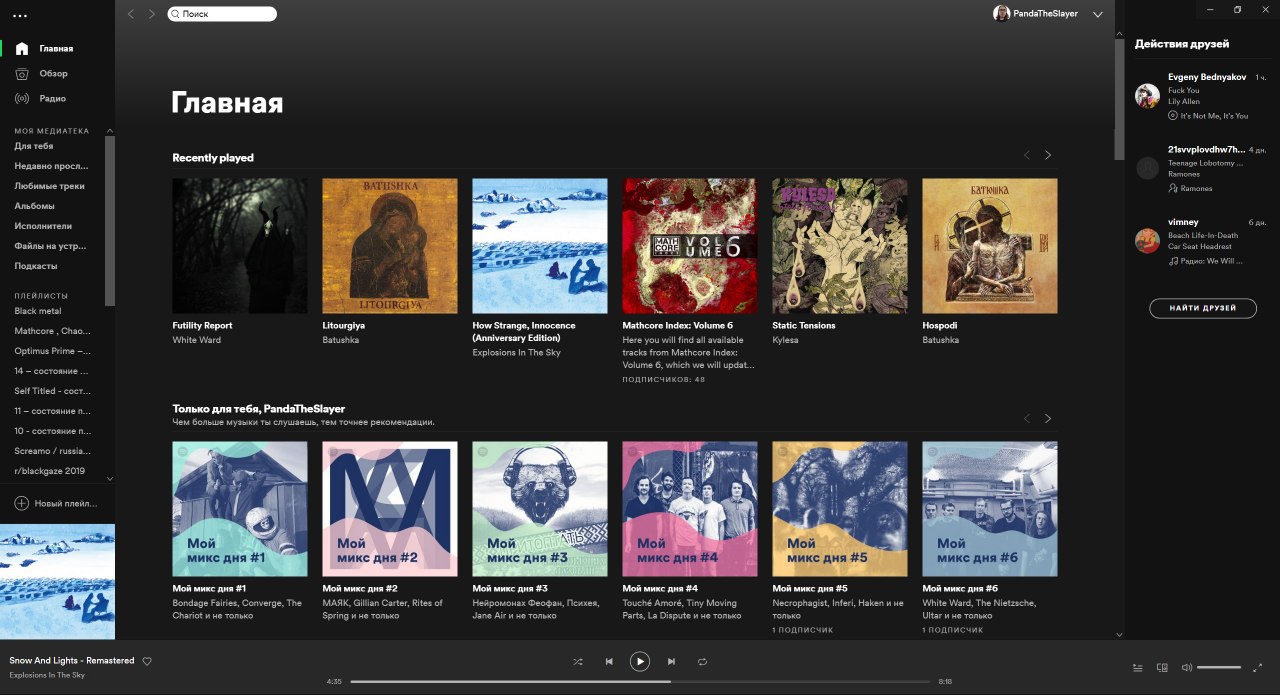The height and width of the screenshot is (695, 1280).
Task: Open Подкасты in library
Action: (x=35, y=266)
